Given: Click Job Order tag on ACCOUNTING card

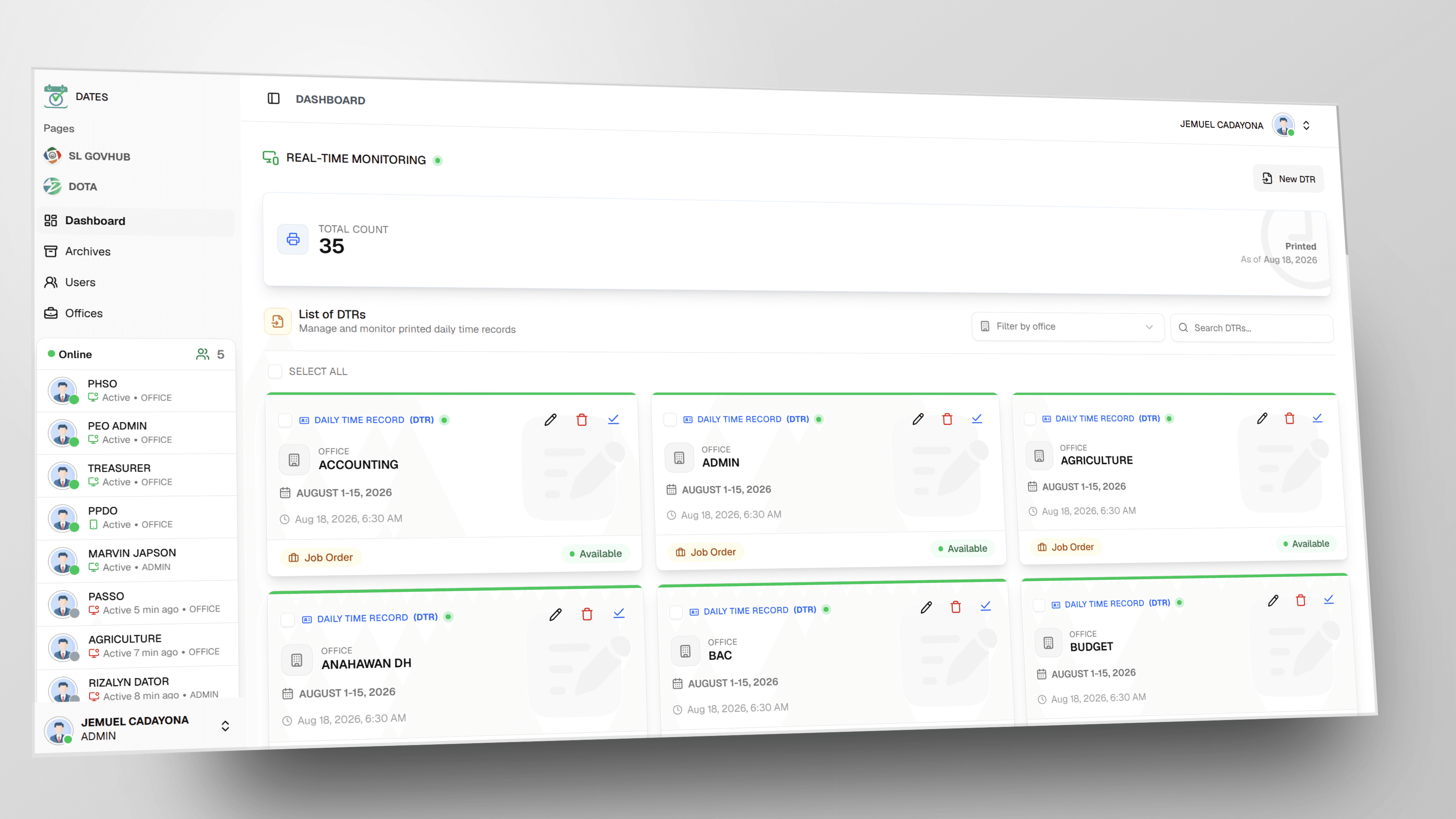Looking at the screenshot, I should [x=320, y=557].
